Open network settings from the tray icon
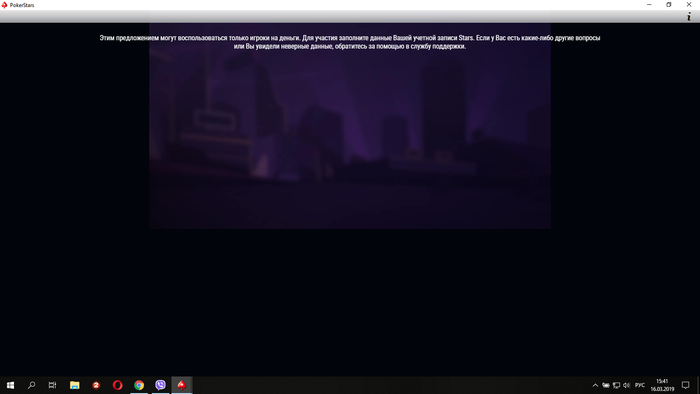Screen dimensions: 700x394 pyautogui.click(x=617, y=385)
